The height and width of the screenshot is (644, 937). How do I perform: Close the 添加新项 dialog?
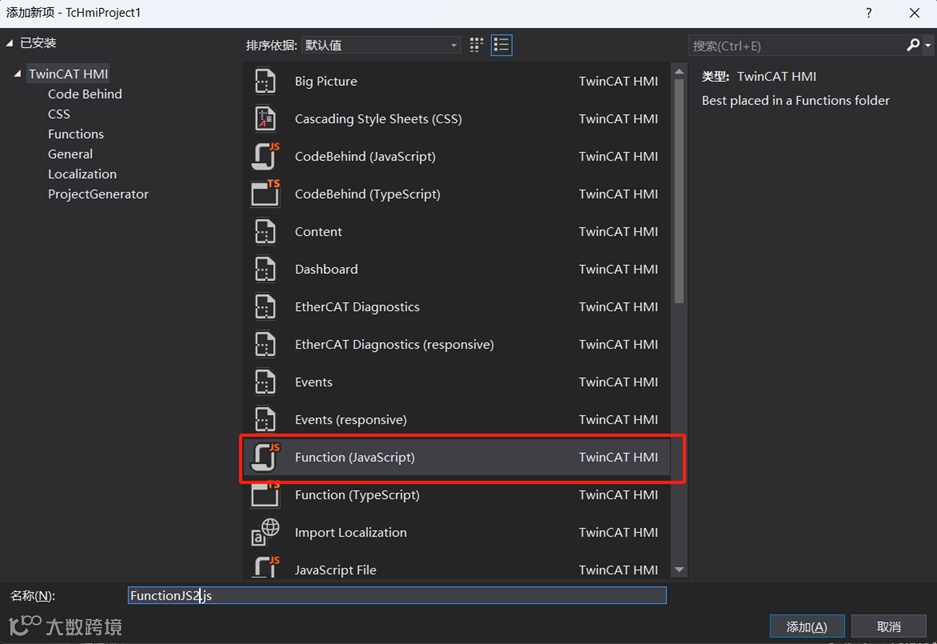[x=914, y=13]
